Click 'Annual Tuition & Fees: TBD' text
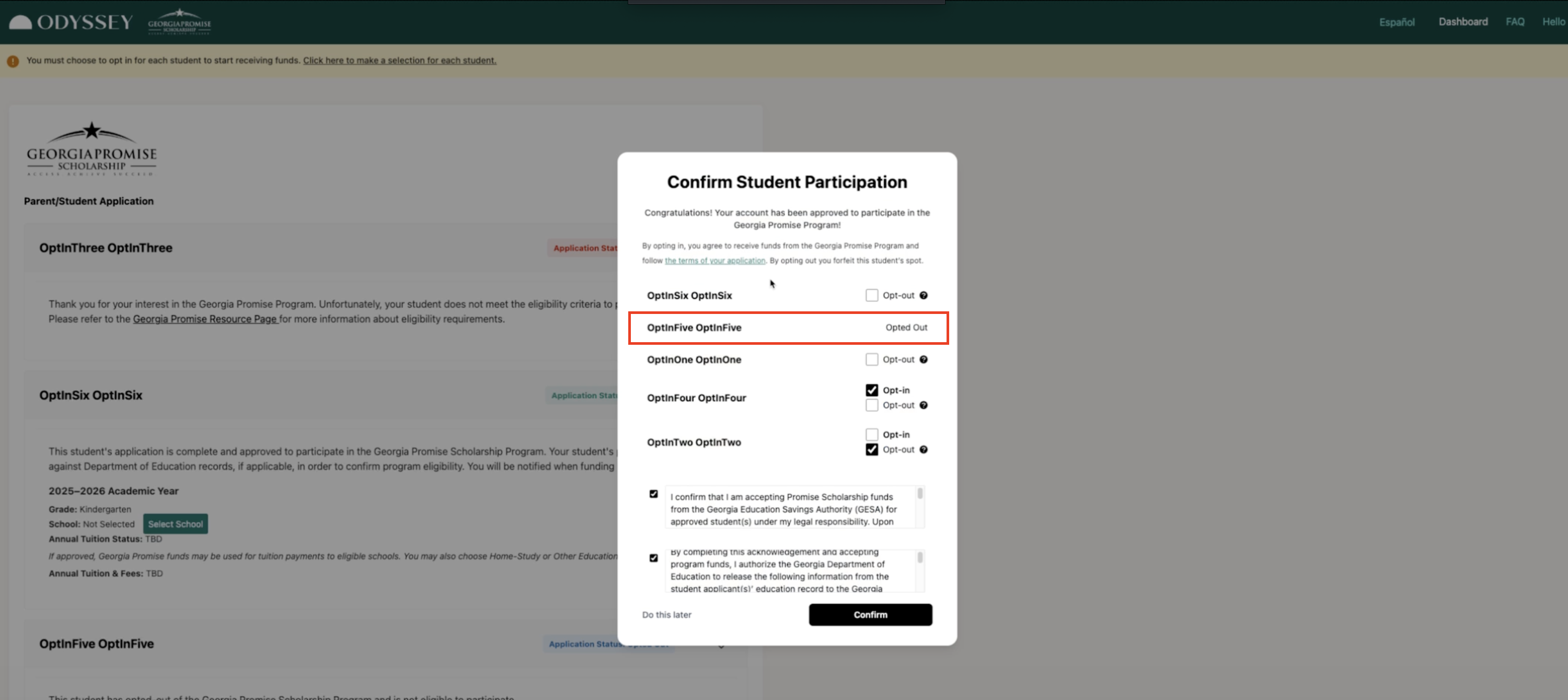This screenshot has width=1568, height=700. (105, 574)
